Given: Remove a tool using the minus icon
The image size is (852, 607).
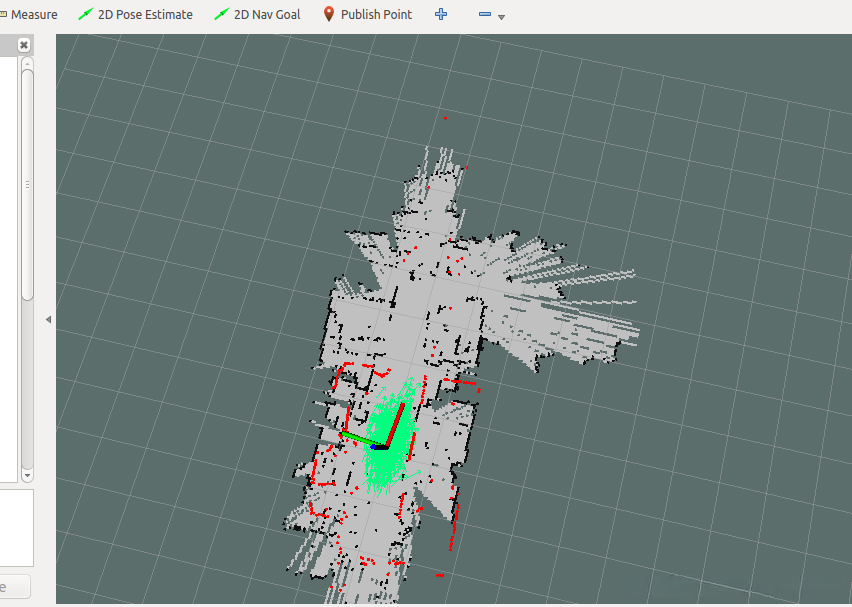Looking at the screenshot, I should [485, 15].
